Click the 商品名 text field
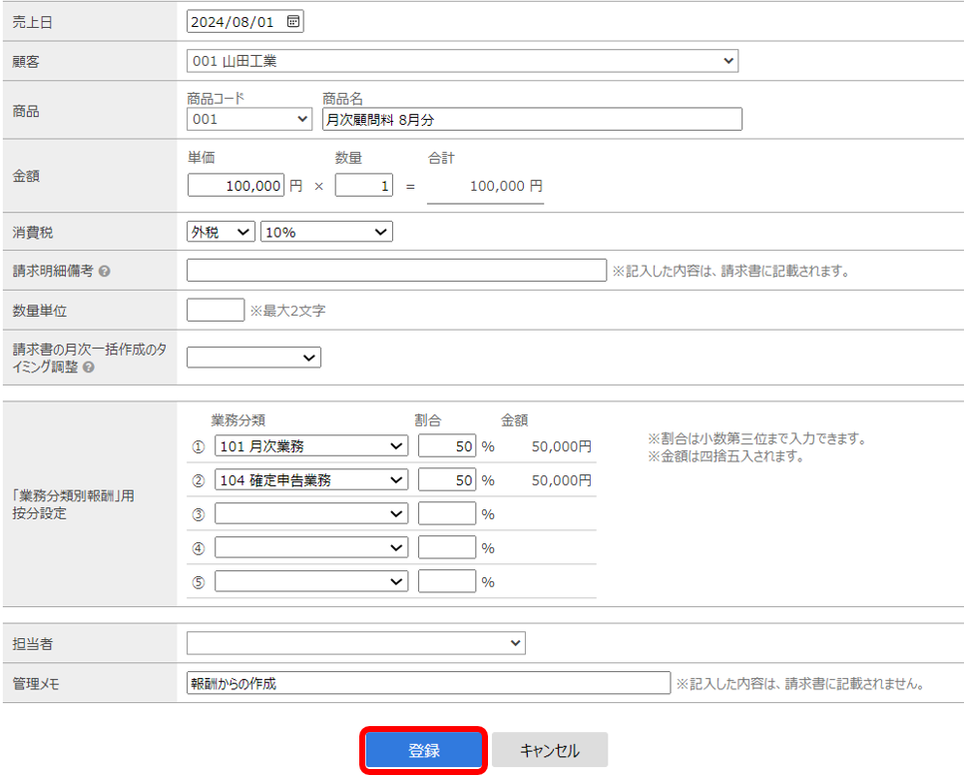The width and height of the screenshot is (964, 778). point(532,120)
